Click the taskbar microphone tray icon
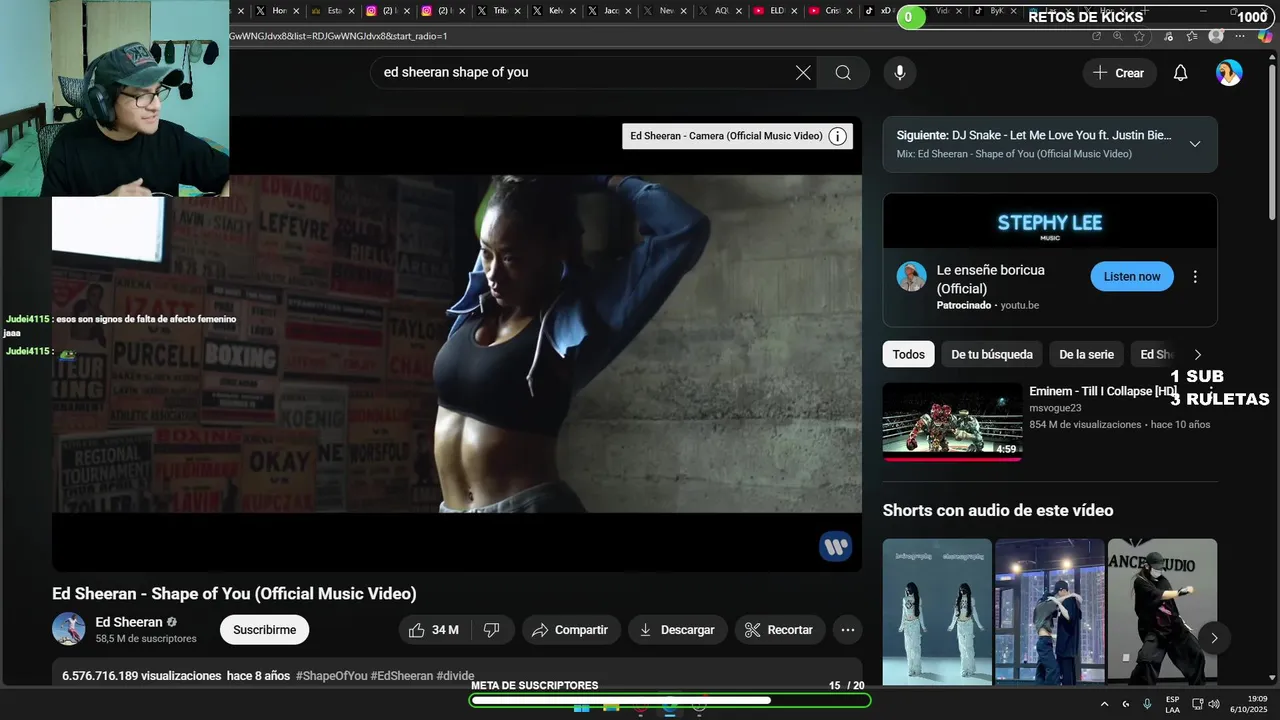This screenshot has height=720, width=1280. [1147, 704]
